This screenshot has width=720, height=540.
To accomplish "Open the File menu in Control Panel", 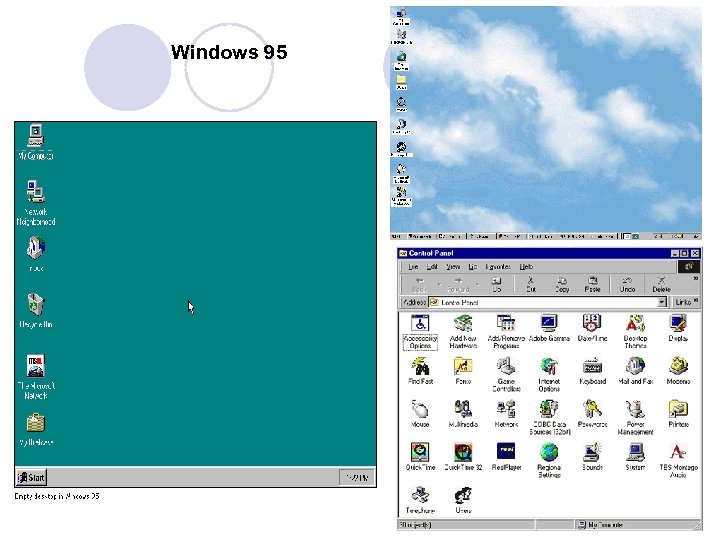I will (x=413, y=267).
